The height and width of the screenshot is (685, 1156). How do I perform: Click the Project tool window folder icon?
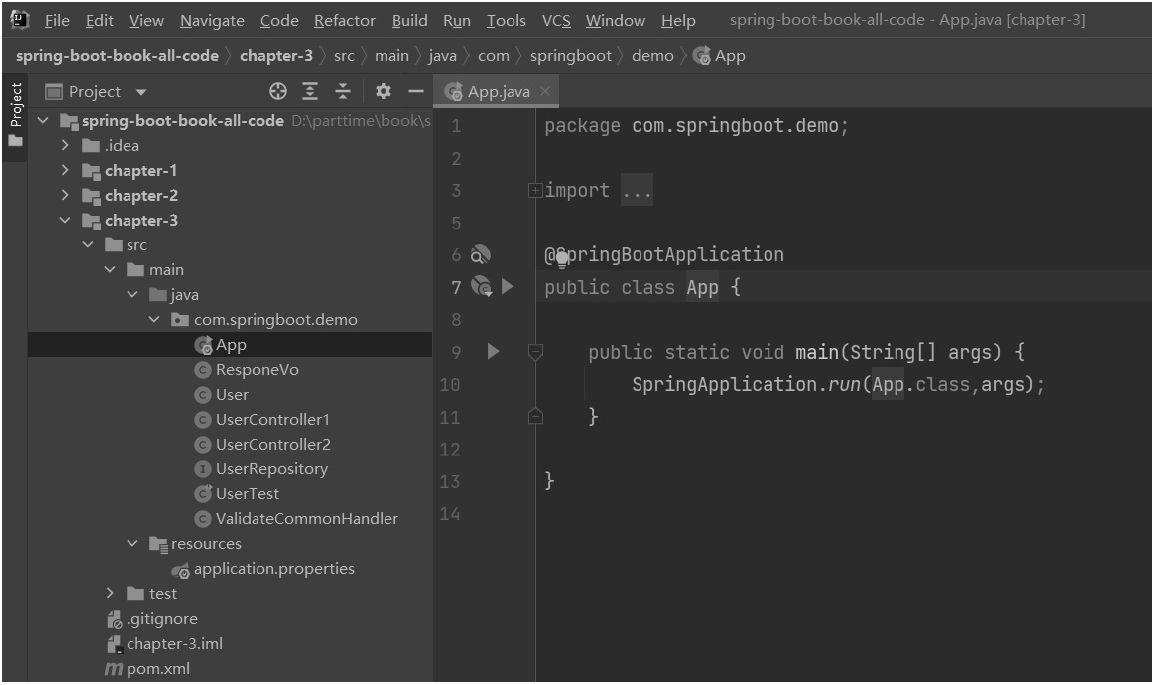point(54,91)
